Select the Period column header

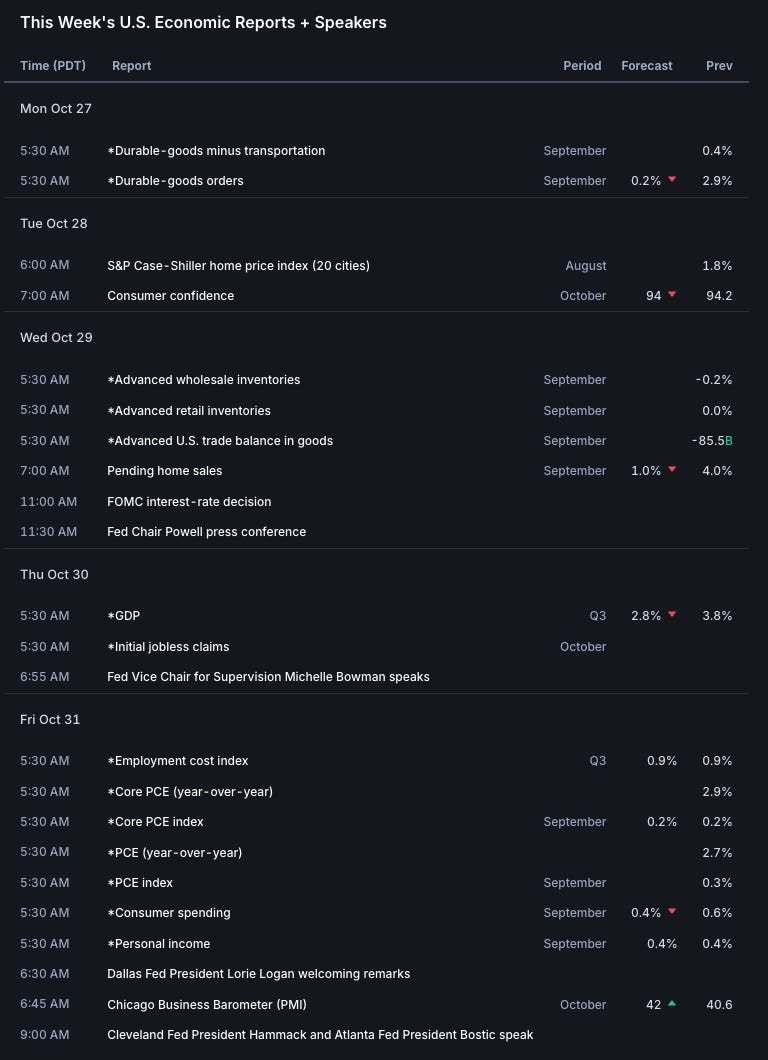tap(582, 66)
